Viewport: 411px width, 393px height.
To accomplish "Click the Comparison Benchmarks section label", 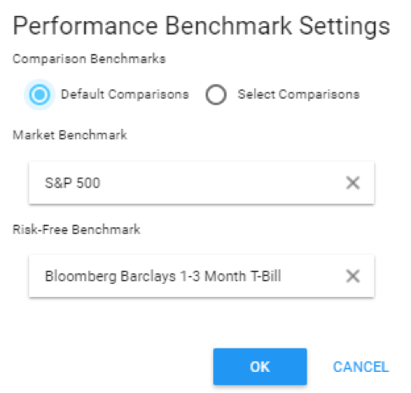I will point(89,59).
